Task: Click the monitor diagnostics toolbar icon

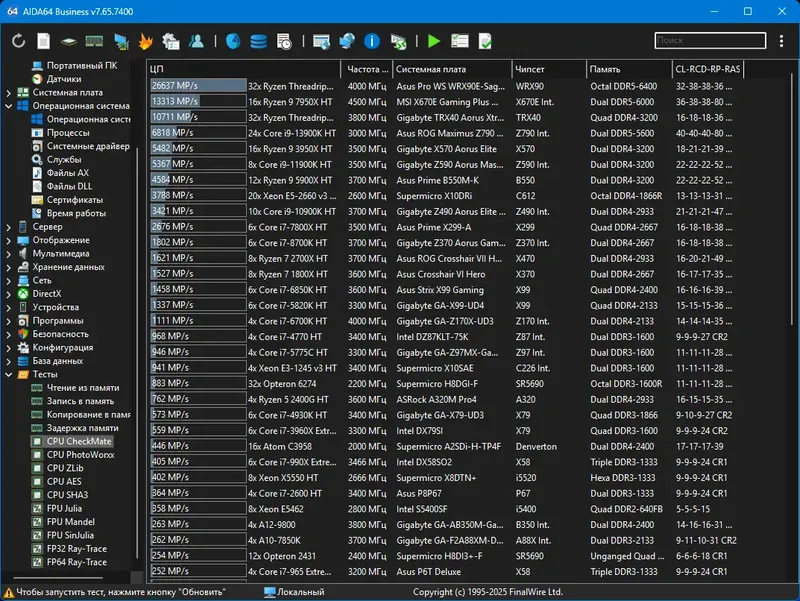Action: tap(121, 42)
